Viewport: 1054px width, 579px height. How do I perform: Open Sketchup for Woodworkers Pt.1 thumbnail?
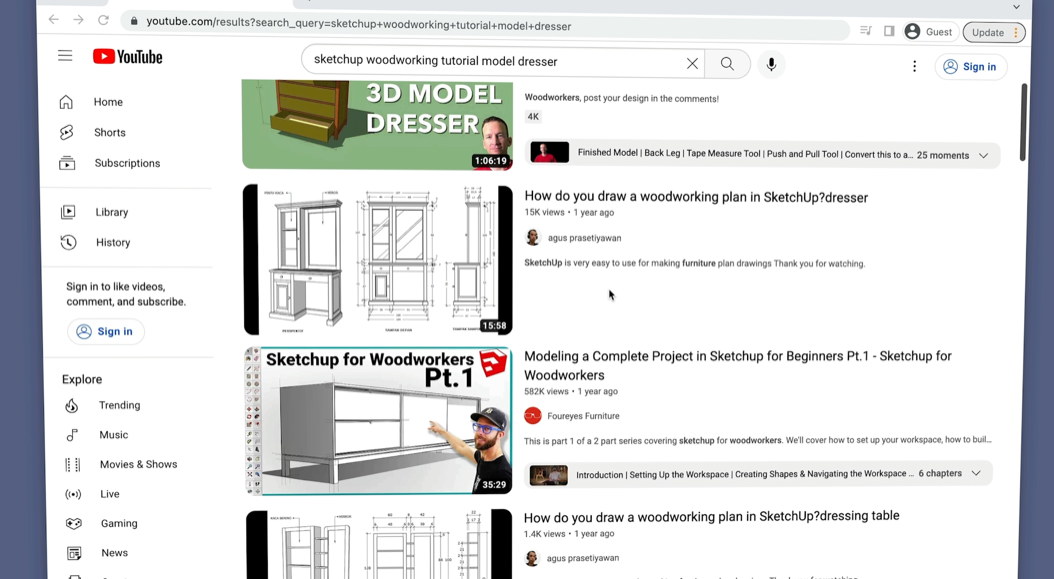coord(378,421)
